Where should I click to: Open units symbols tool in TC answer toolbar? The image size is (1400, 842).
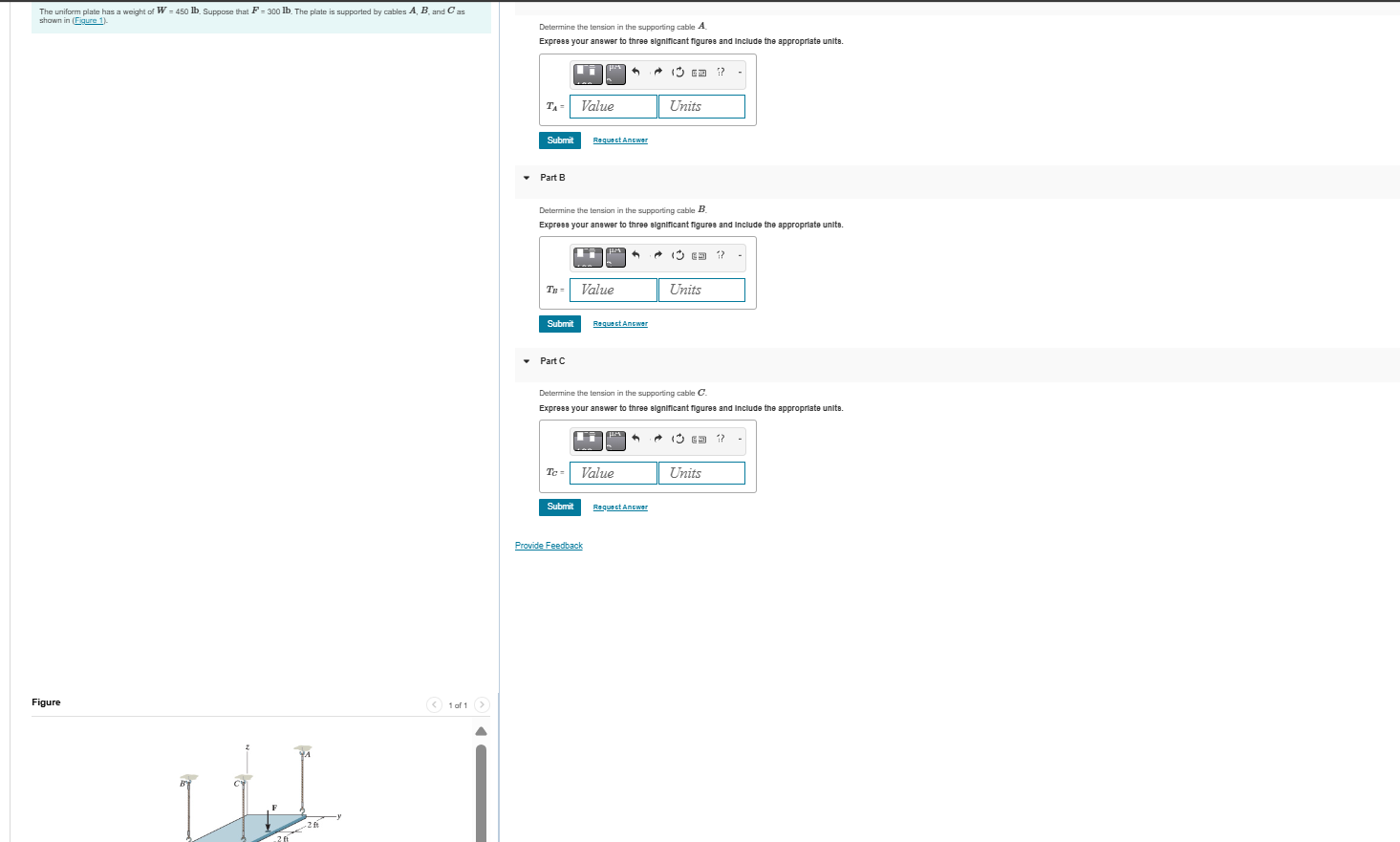tap(615, 440)
